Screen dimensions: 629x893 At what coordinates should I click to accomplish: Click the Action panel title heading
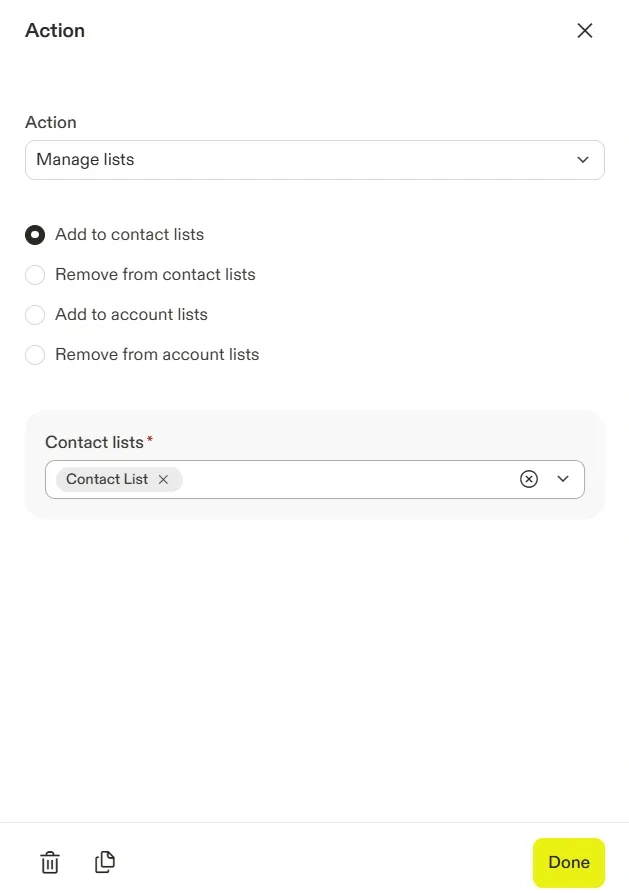[x=55, y=31]
